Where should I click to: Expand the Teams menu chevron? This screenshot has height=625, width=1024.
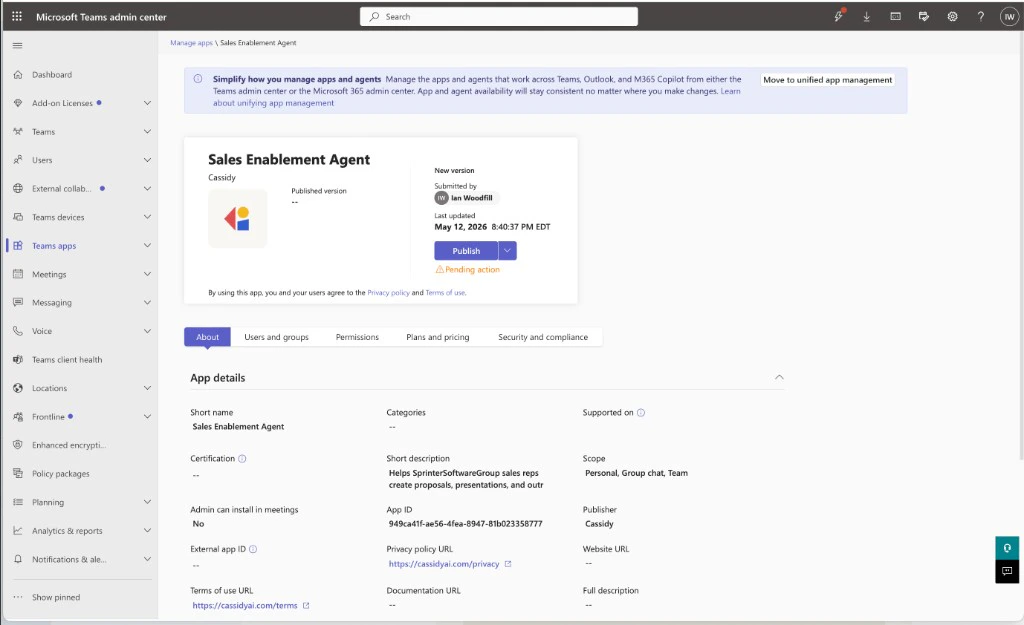click(x=148, y=131)
